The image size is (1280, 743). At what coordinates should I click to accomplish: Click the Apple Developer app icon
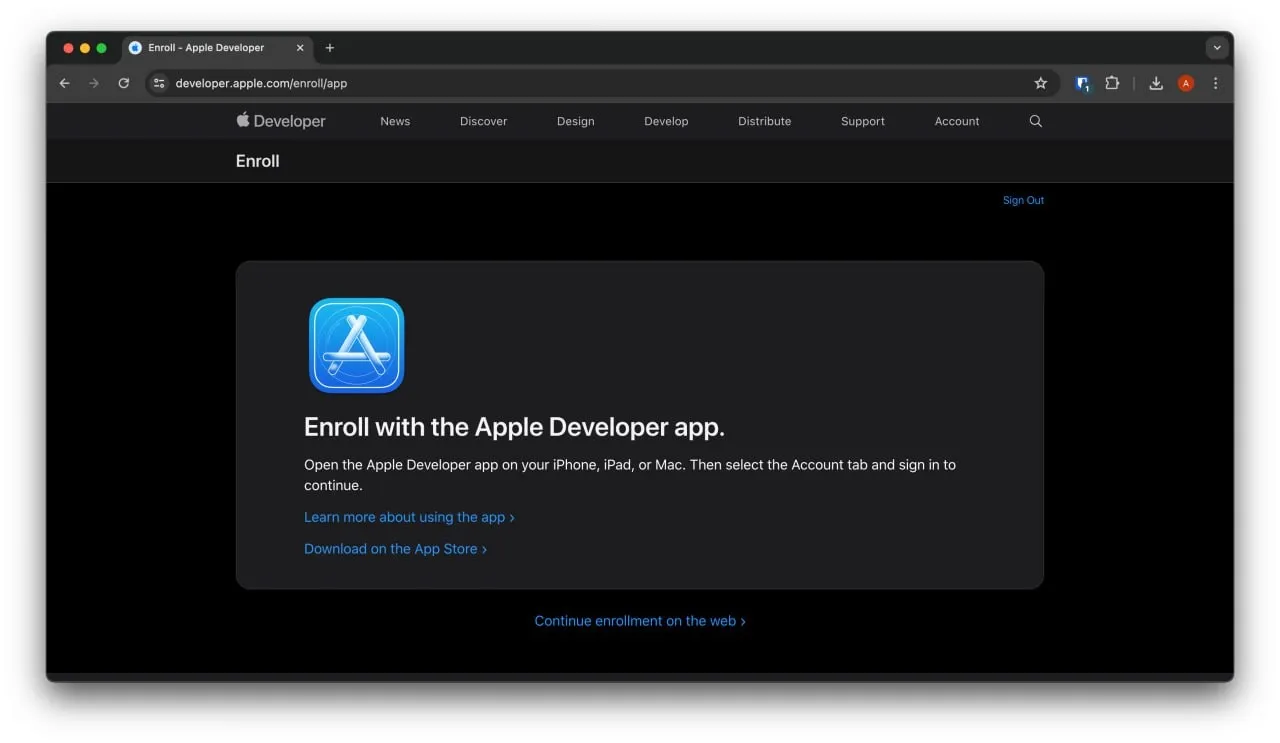(357, 346)
